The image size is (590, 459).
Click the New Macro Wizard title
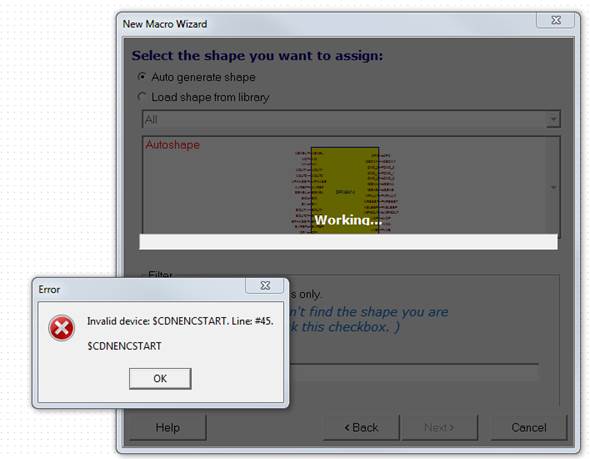coord(165,24)
